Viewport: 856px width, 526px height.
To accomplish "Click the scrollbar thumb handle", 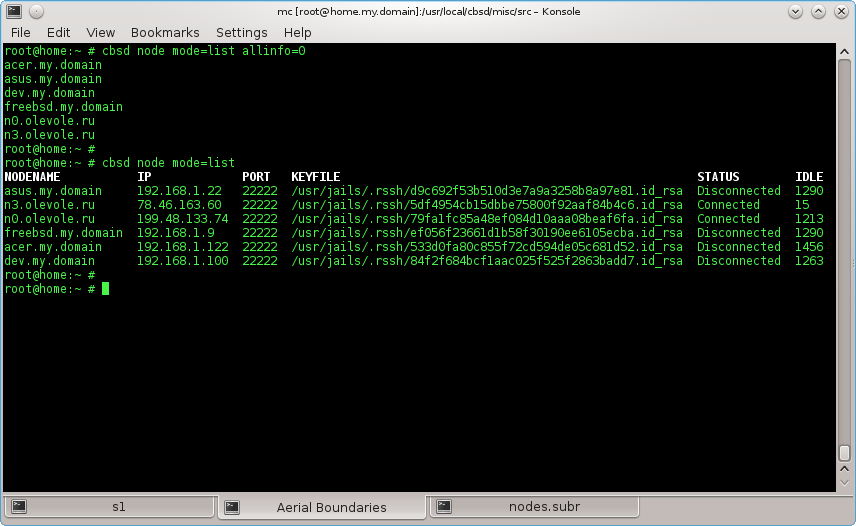I will point(844,453).
